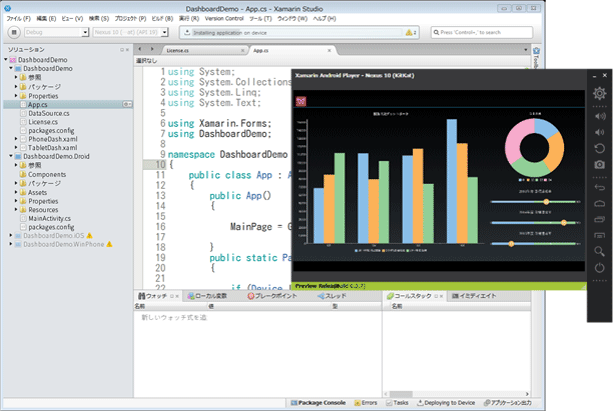The width and height of the screenshot is (613, 411).
Task: Adjust the first slider in the dashboard app
Action: (535, 202)
